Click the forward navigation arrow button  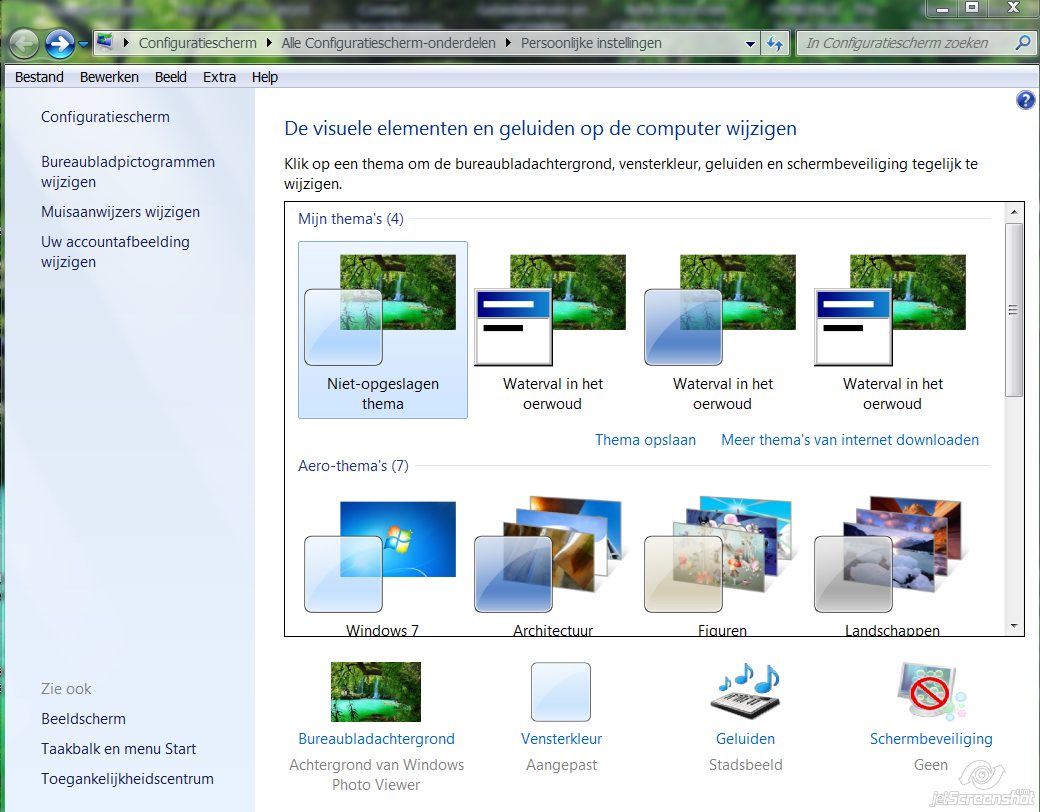(x=60, y=44)
